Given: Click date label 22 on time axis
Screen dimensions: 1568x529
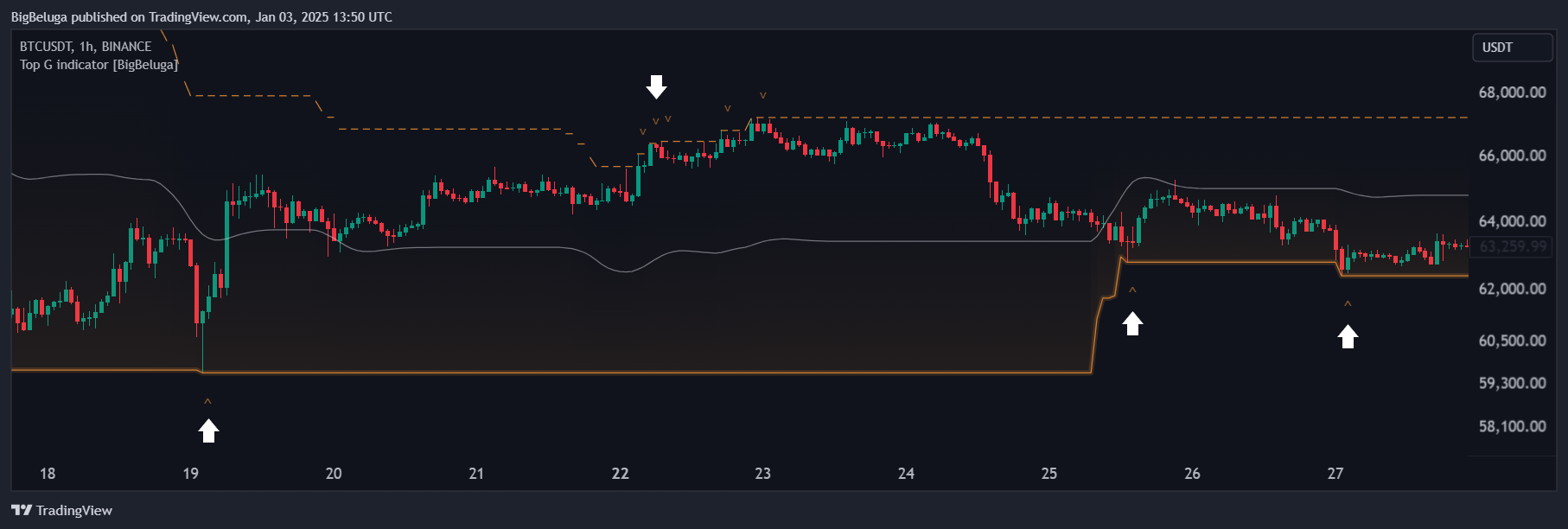Looking at the screenshot, I should tap(620, 474).
